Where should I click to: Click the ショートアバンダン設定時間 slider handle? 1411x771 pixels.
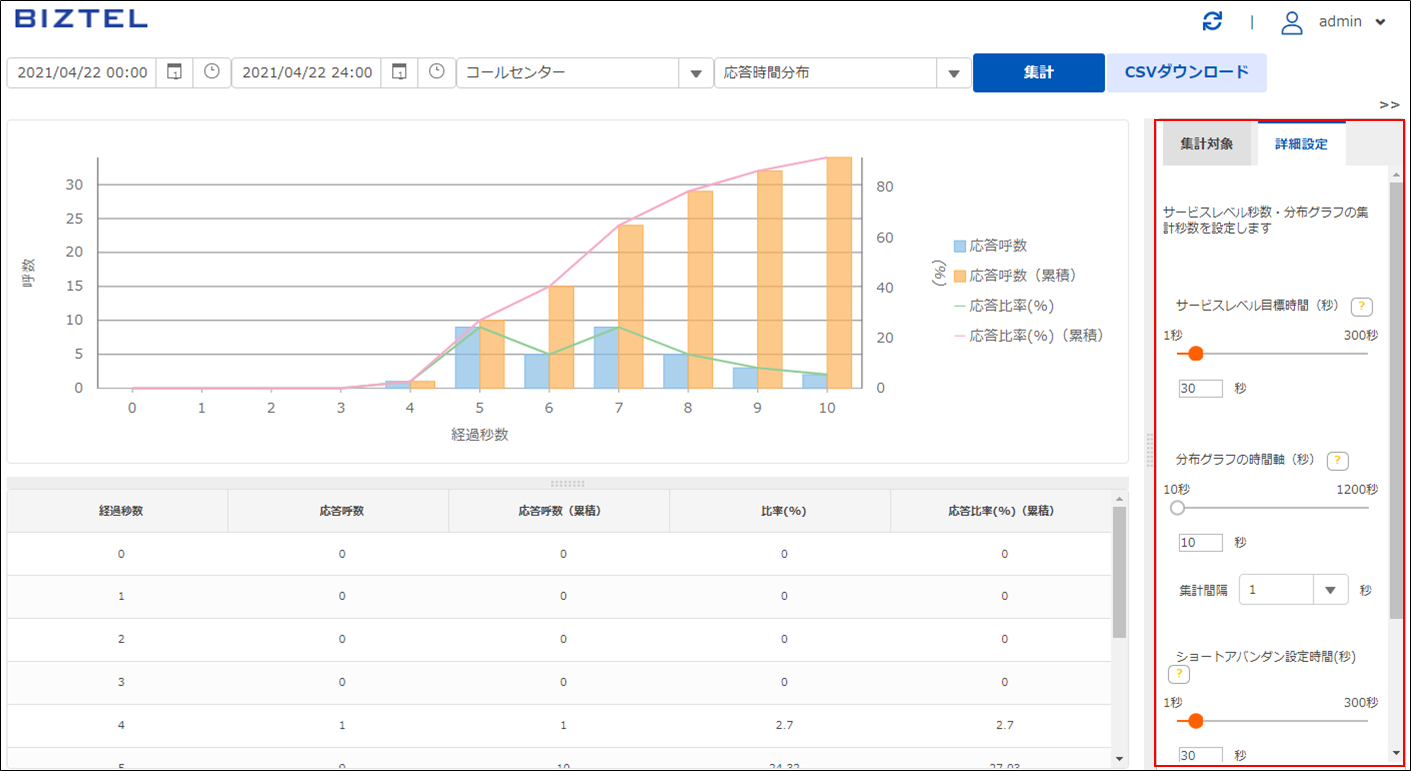click(1194, 720)
